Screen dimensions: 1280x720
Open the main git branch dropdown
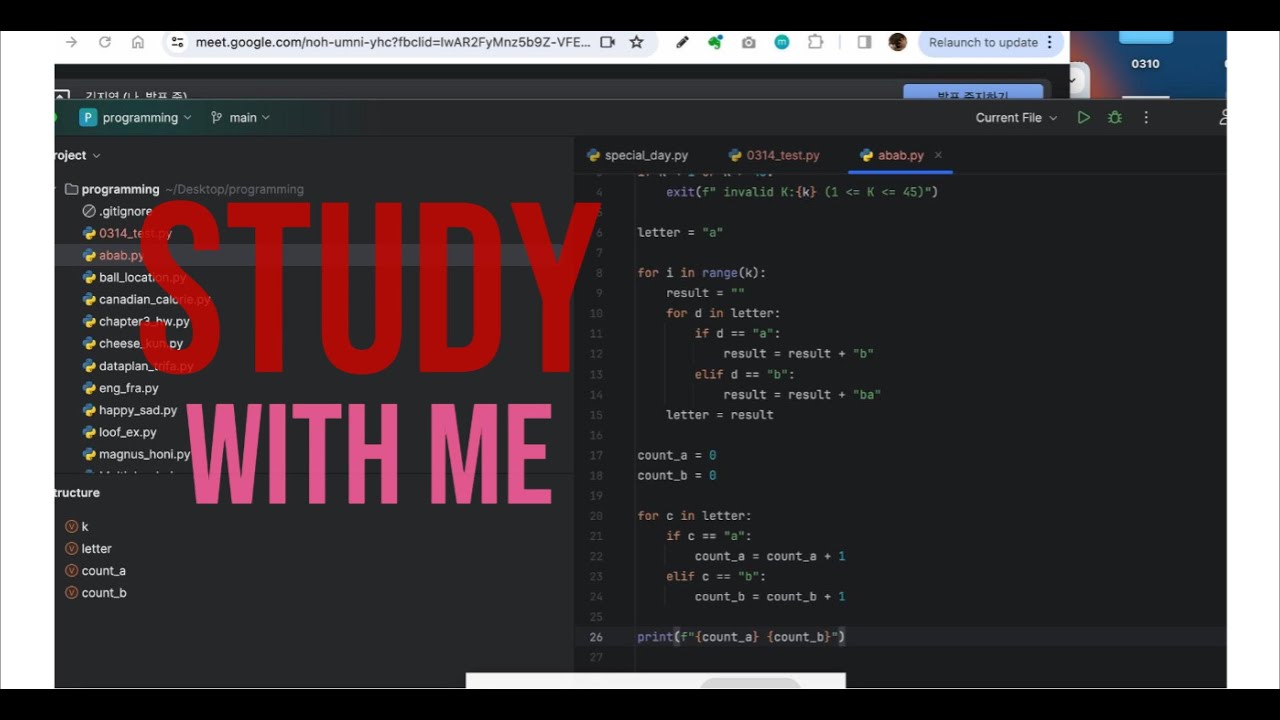click(x=241, y=117)
